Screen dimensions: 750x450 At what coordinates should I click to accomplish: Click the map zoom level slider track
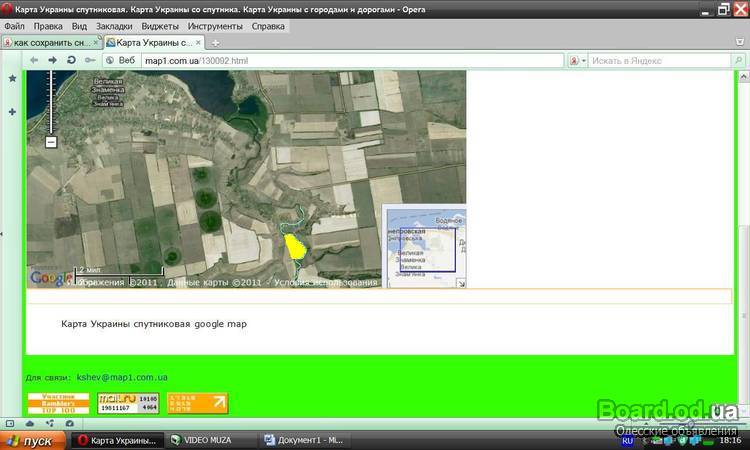[x=51, y=102]
